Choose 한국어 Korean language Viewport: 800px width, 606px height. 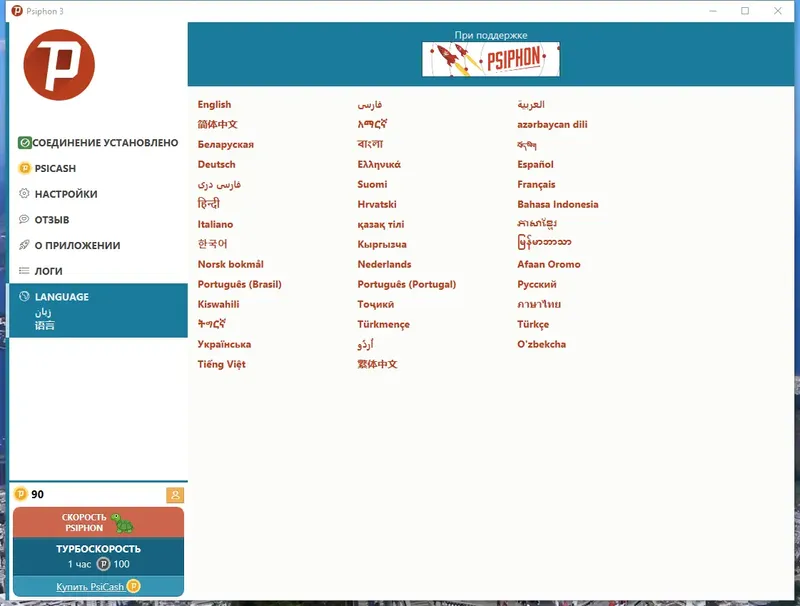pyautogui.click(x=212, y=244)
